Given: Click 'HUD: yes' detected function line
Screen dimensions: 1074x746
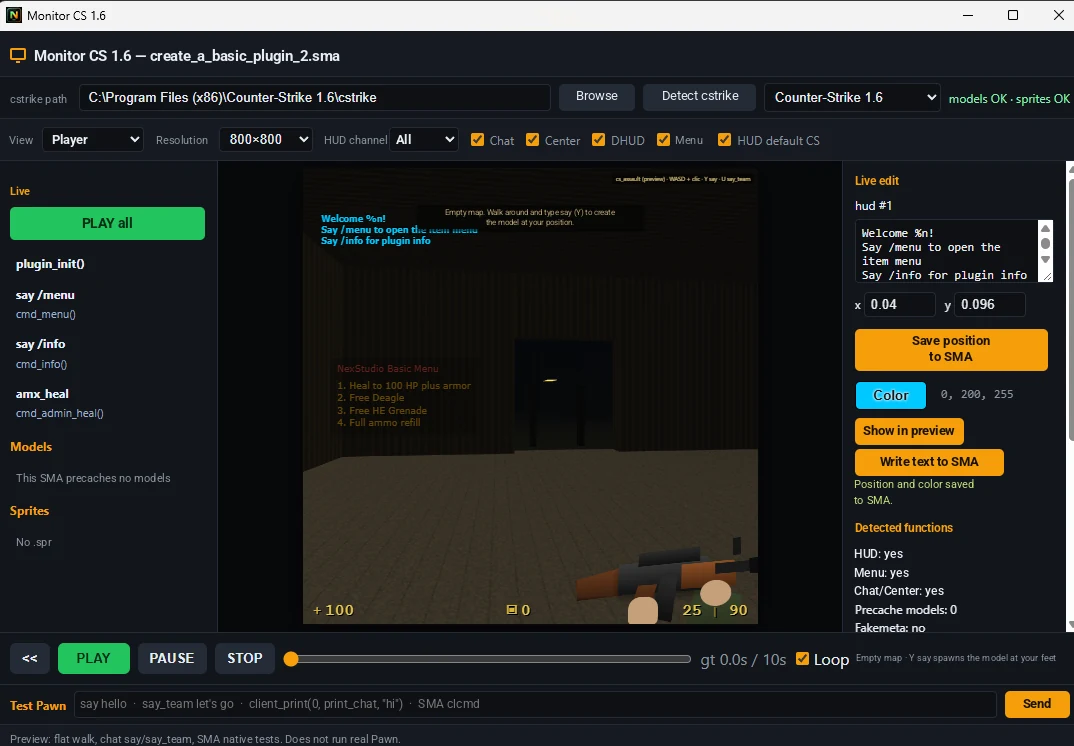Looking at the screenshot, I should coord(878,554).
